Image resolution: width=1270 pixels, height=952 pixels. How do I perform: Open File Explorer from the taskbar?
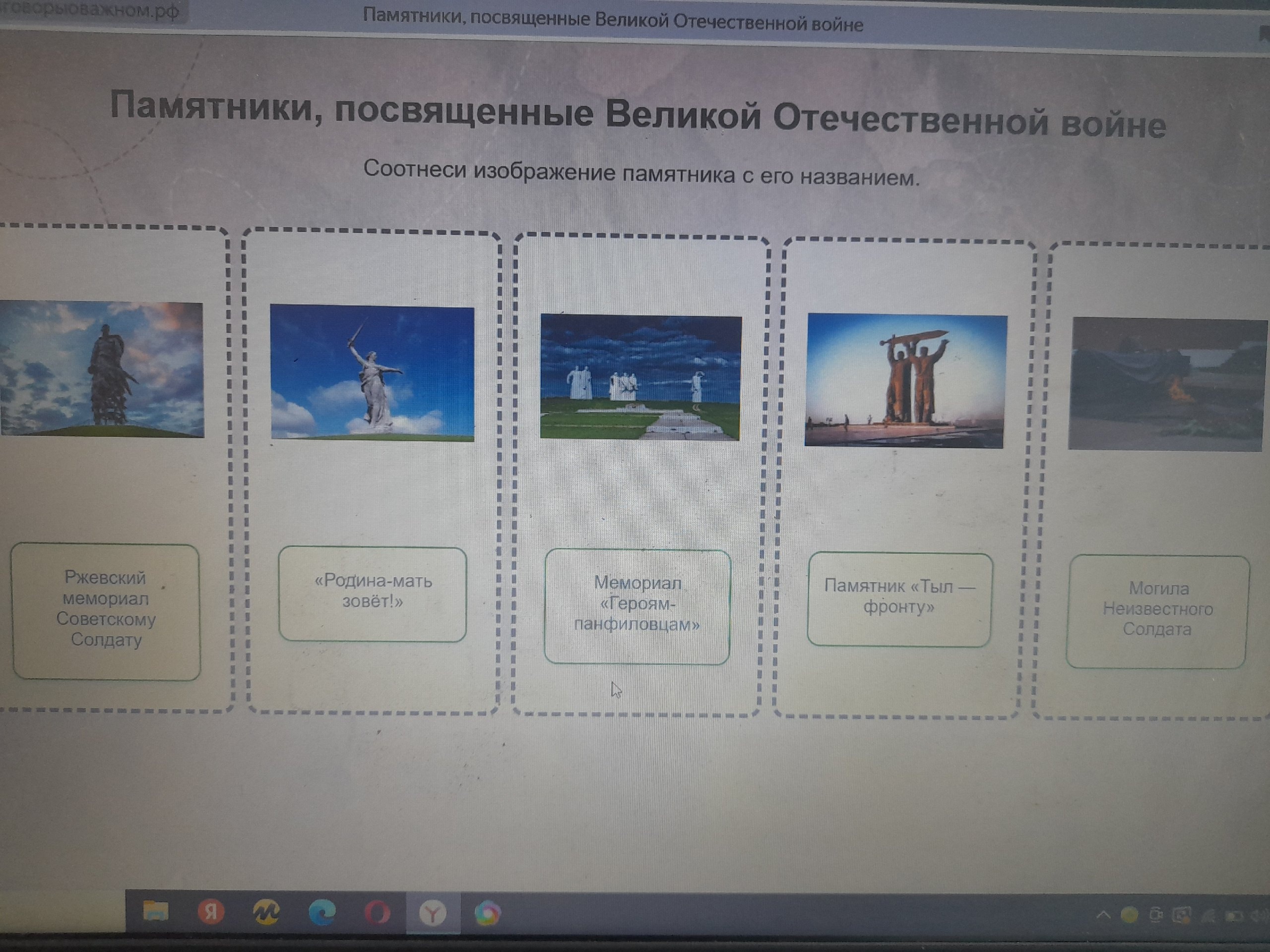coord(155,911)
